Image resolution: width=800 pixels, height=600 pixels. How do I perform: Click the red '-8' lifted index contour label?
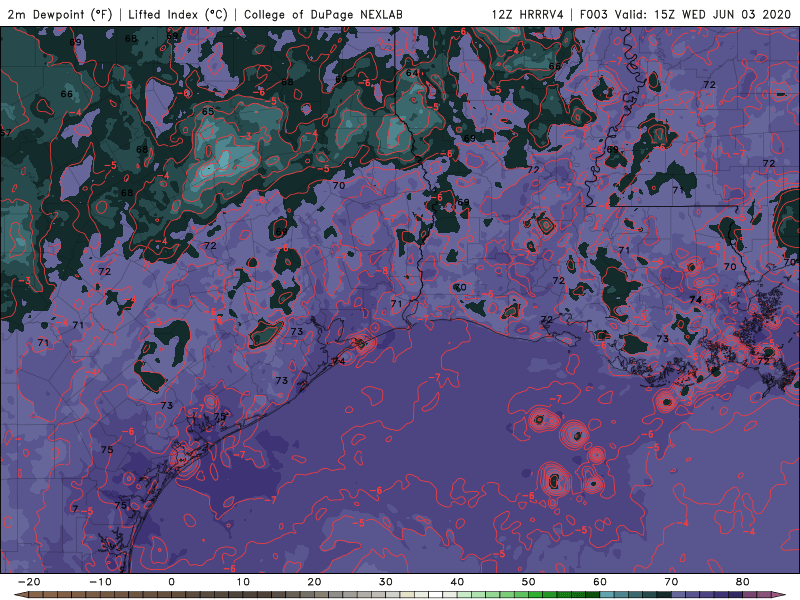383,271
